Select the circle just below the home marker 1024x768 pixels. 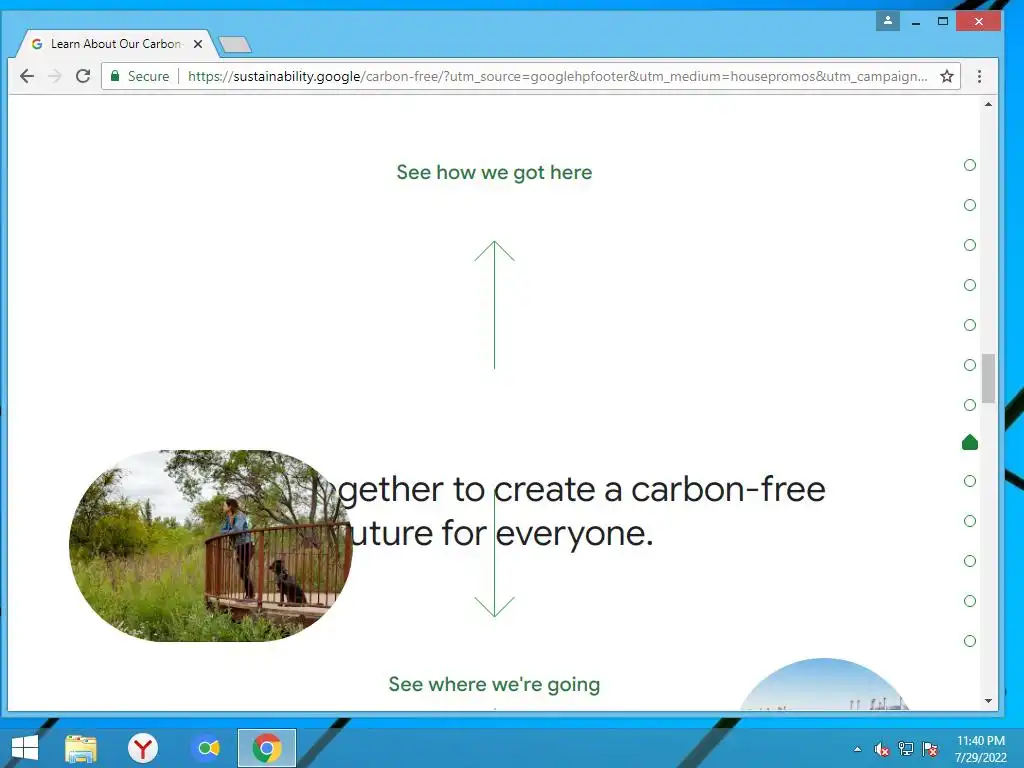(x=970, y=481)
